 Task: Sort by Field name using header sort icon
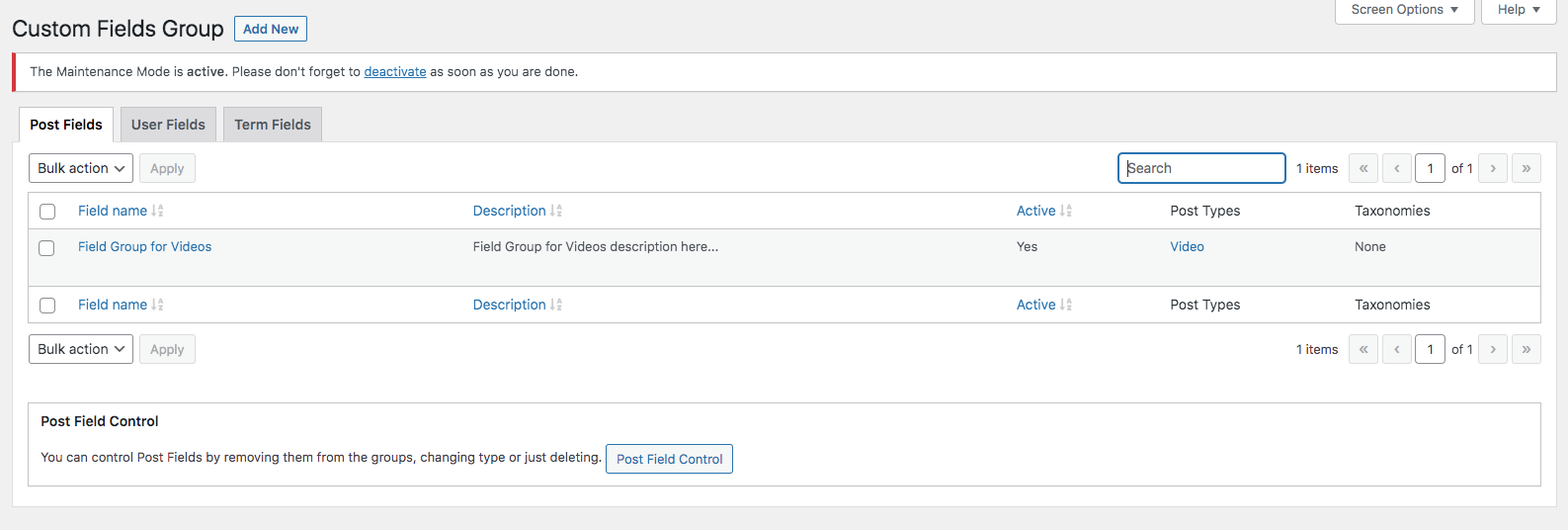tap(157, 211)
